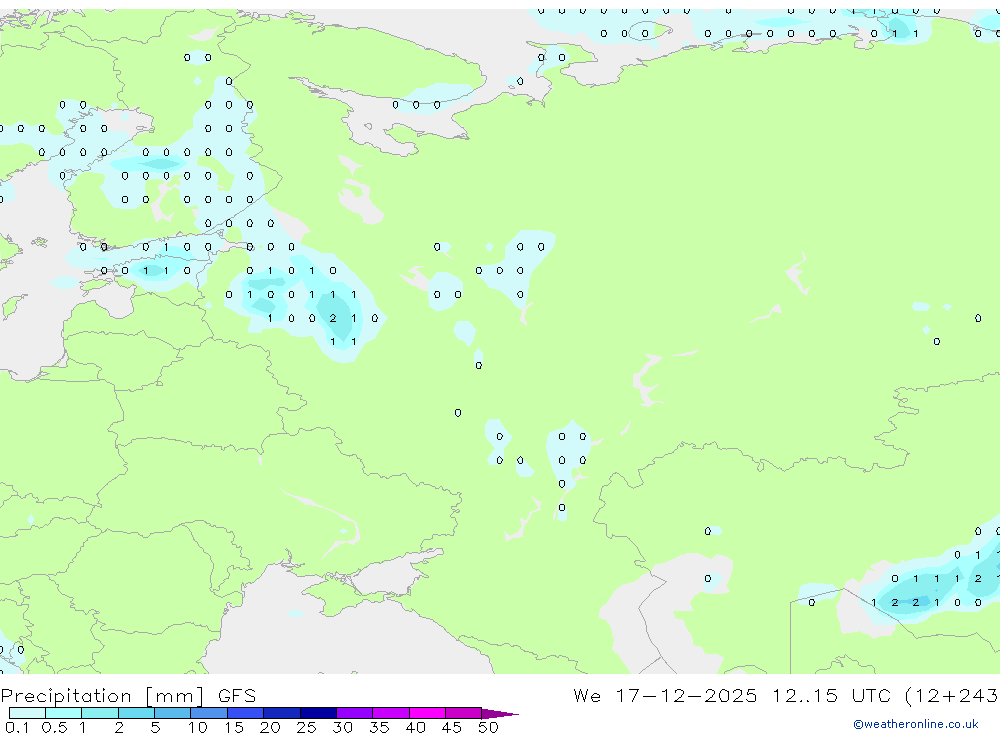Select the lightest 0.1–0.5 mm legend swatch
This screenshot has height=733, width=1000.
click(x=27, y=713)
